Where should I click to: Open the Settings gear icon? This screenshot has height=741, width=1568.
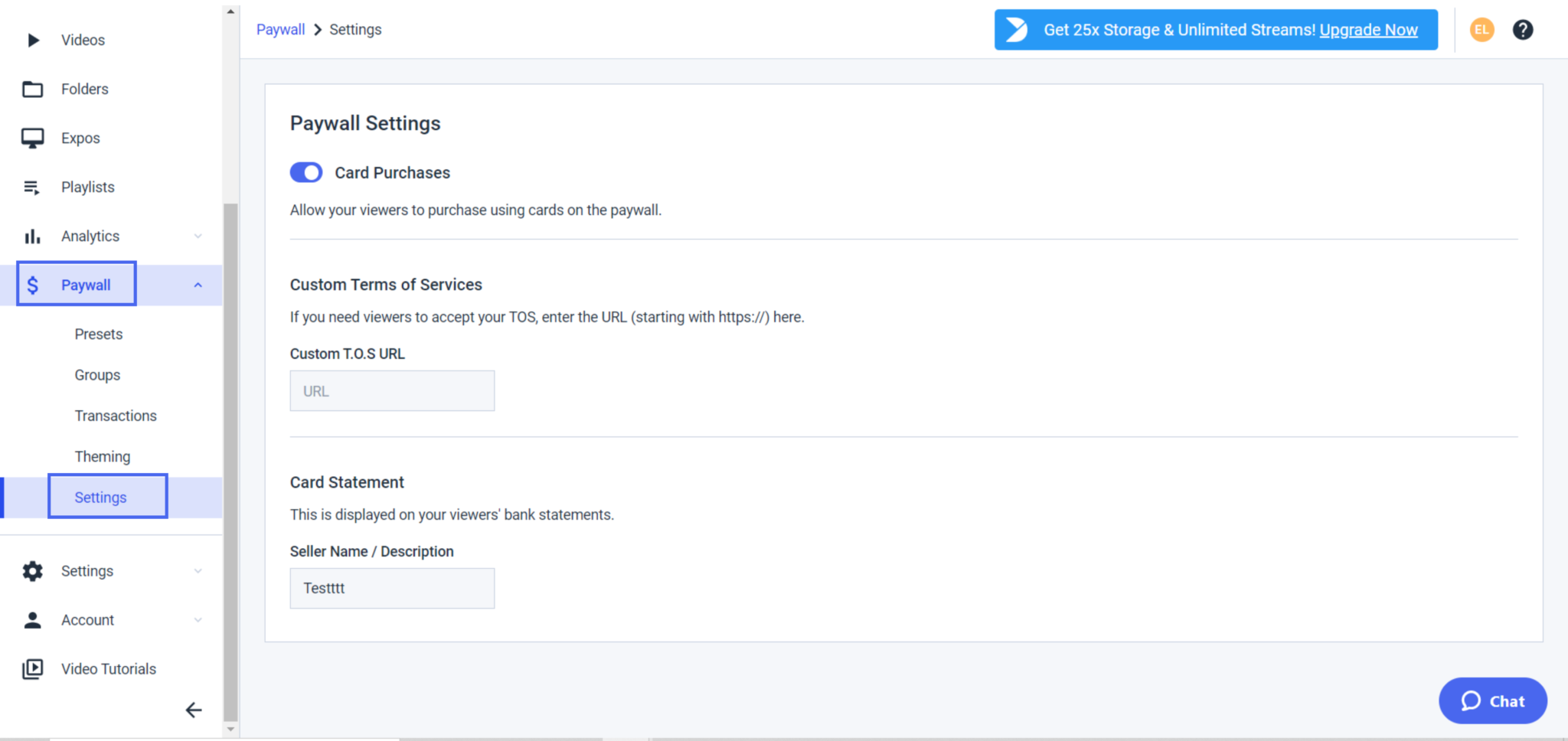(x=34, y=571)
